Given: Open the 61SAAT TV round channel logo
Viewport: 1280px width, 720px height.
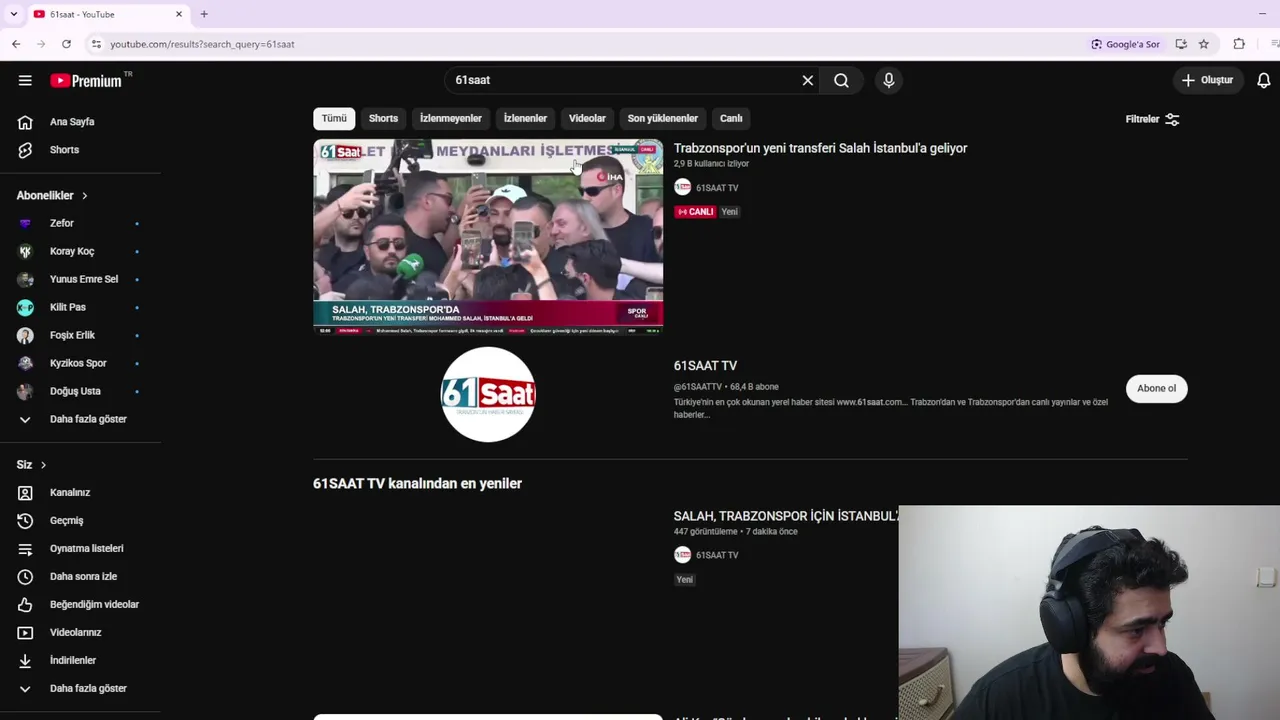Looking at the screenshot, I should point(488,394).
